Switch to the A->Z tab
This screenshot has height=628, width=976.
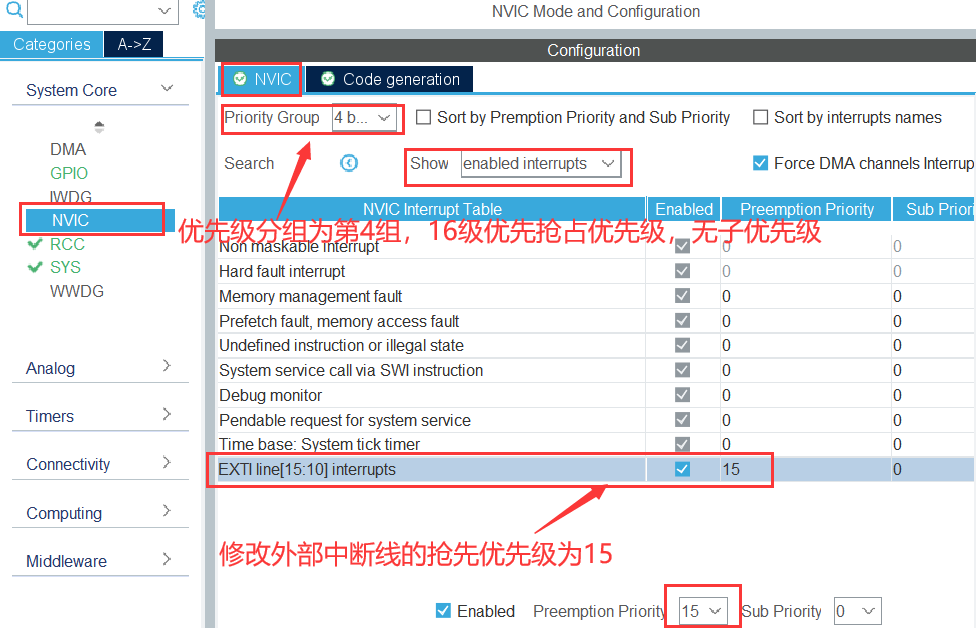pyautogui.click(x=133, y=44)
